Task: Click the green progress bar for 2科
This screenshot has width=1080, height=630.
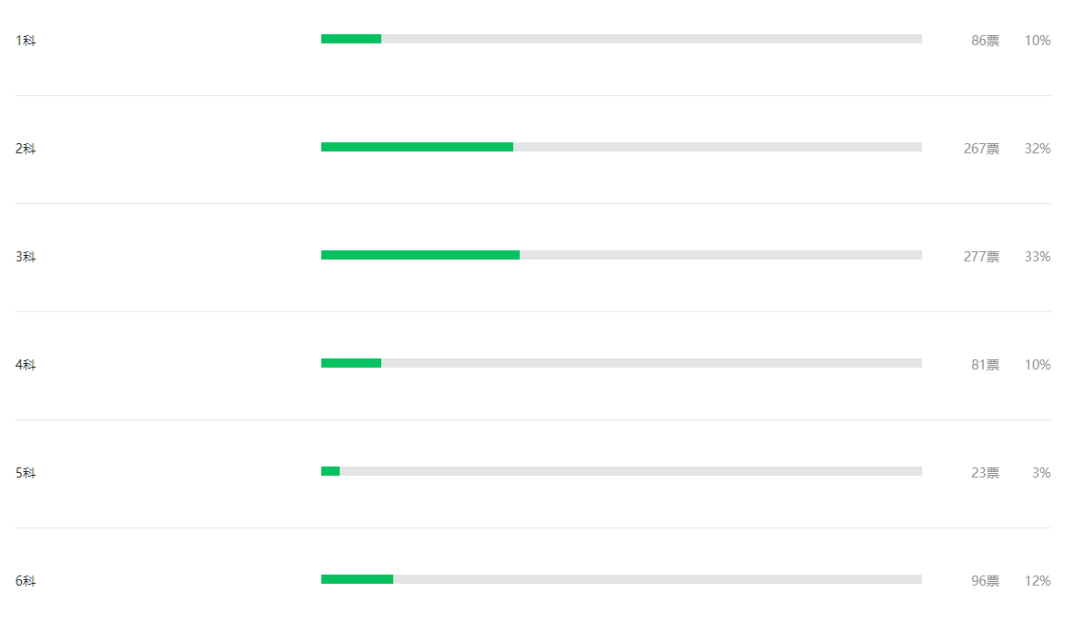Action: pos(417,147)
